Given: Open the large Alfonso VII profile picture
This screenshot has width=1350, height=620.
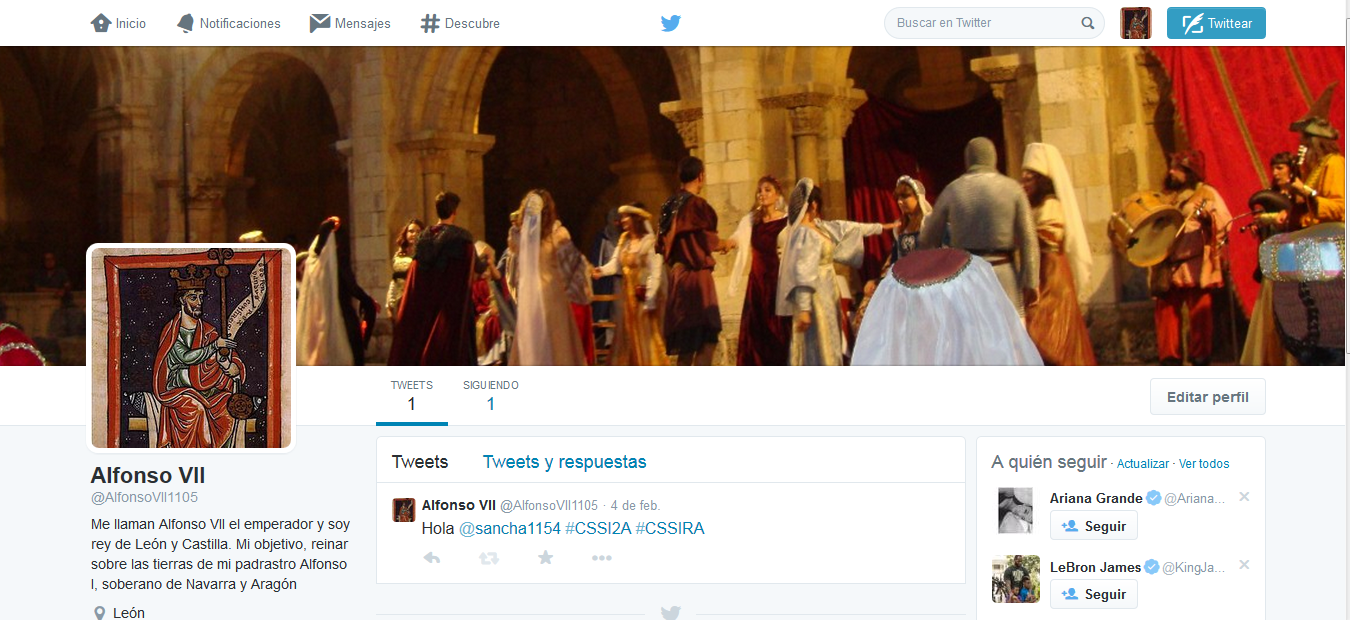Looking at the screenshot, I should (191, 348).
